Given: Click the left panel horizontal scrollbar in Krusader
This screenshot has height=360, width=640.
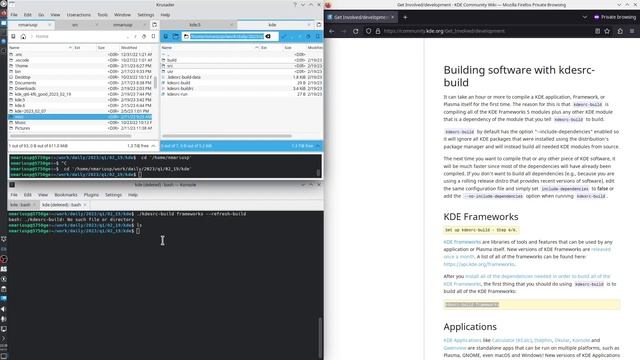Looking at the screenshot, I should point(70,136).
